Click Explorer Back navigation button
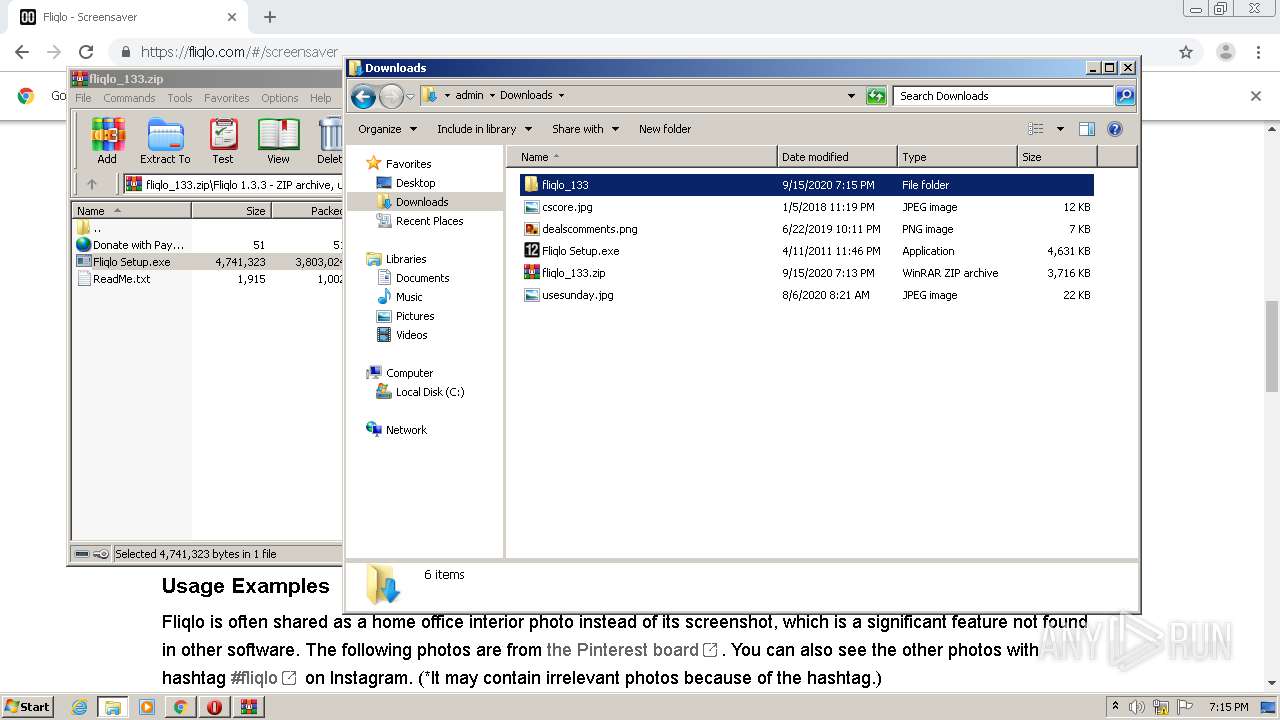This screenshot has width=1280, height=720. pyautogui.click(x=363, y=96)
